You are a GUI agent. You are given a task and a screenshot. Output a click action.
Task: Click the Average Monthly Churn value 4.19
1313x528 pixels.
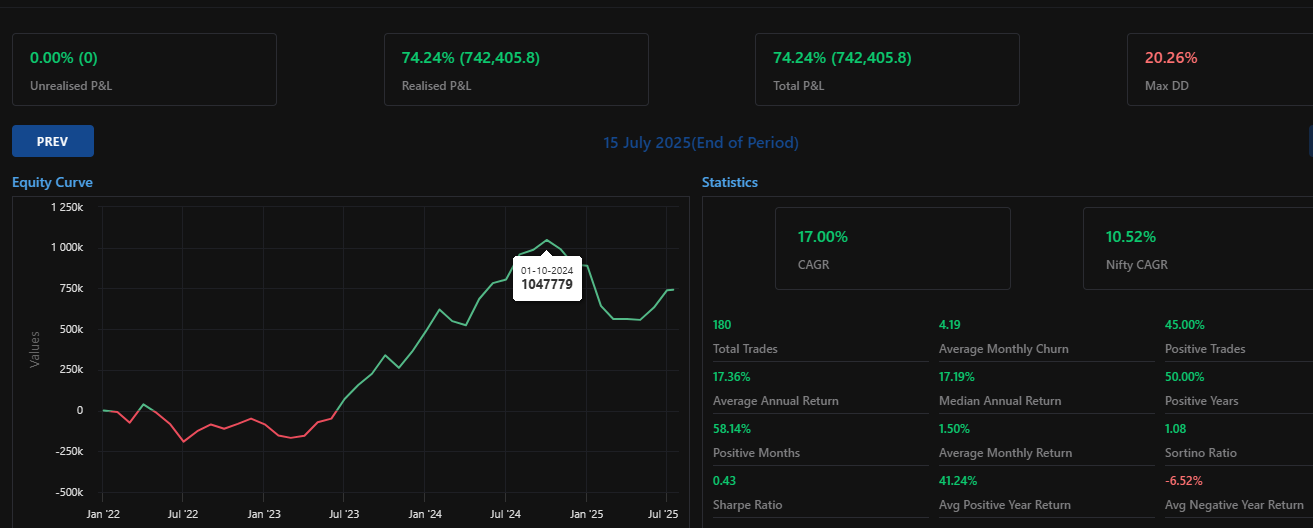coord(950,325)
